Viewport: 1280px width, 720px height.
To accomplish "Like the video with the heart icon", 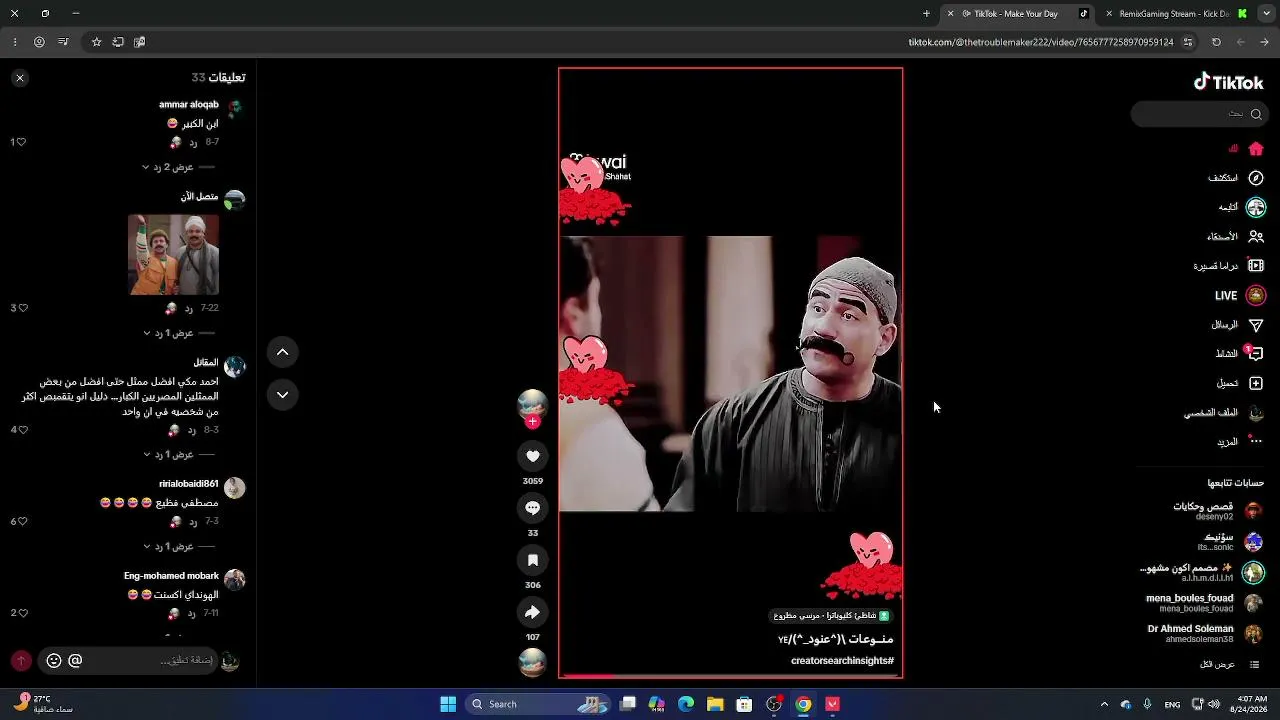I will 533,456.
